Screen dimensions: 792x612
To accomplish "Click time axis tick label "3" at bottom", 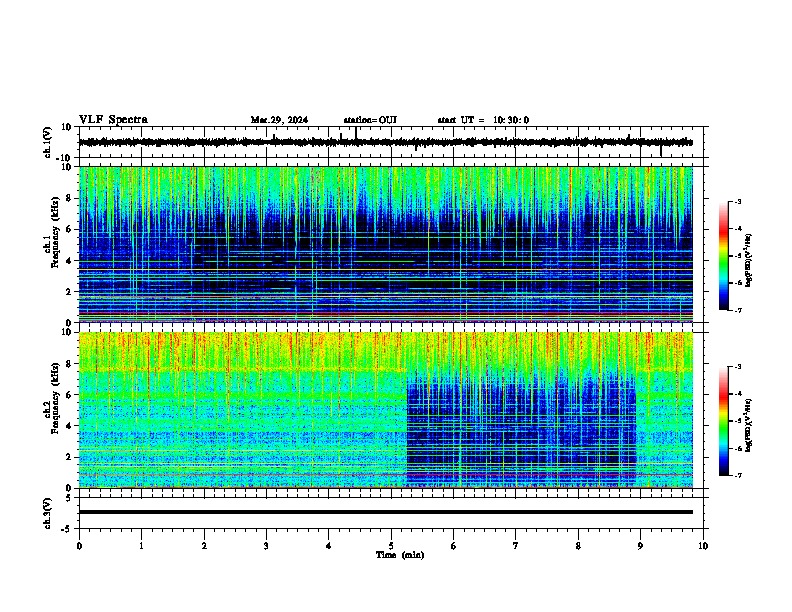I will (266, 545).
